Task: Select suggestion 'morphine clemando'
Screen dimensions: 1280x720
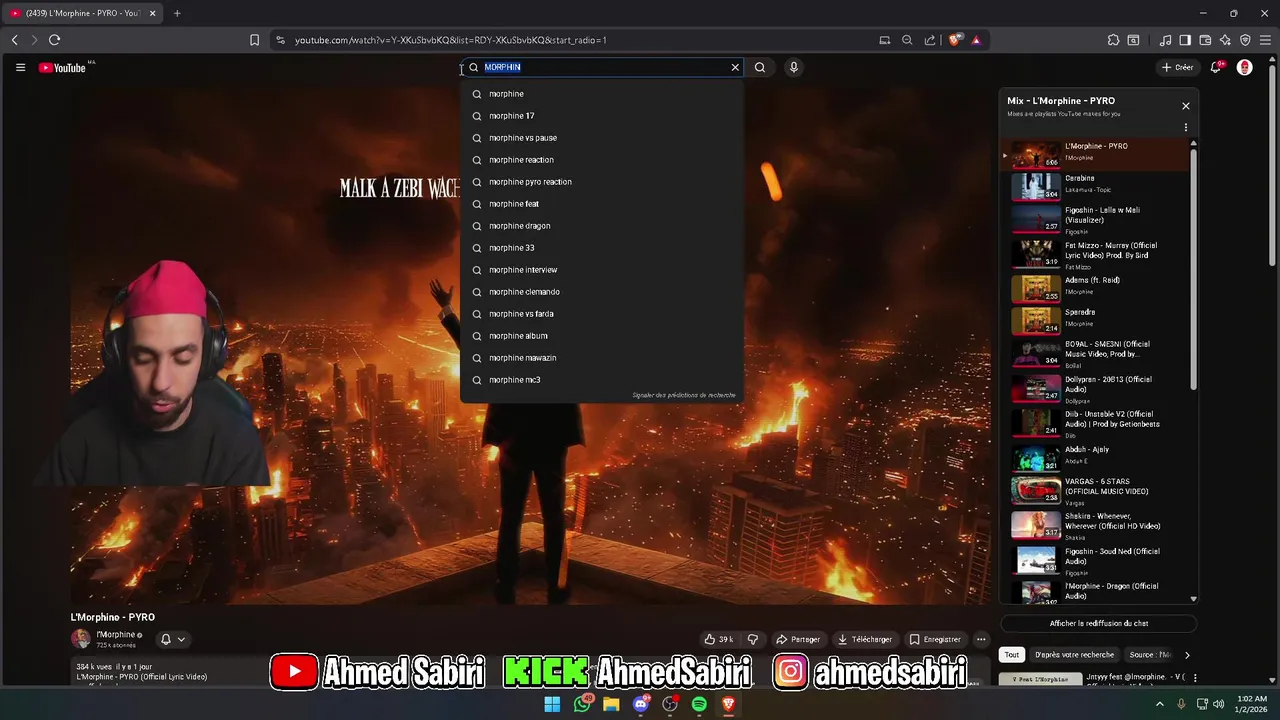Action: coord(601,292)
